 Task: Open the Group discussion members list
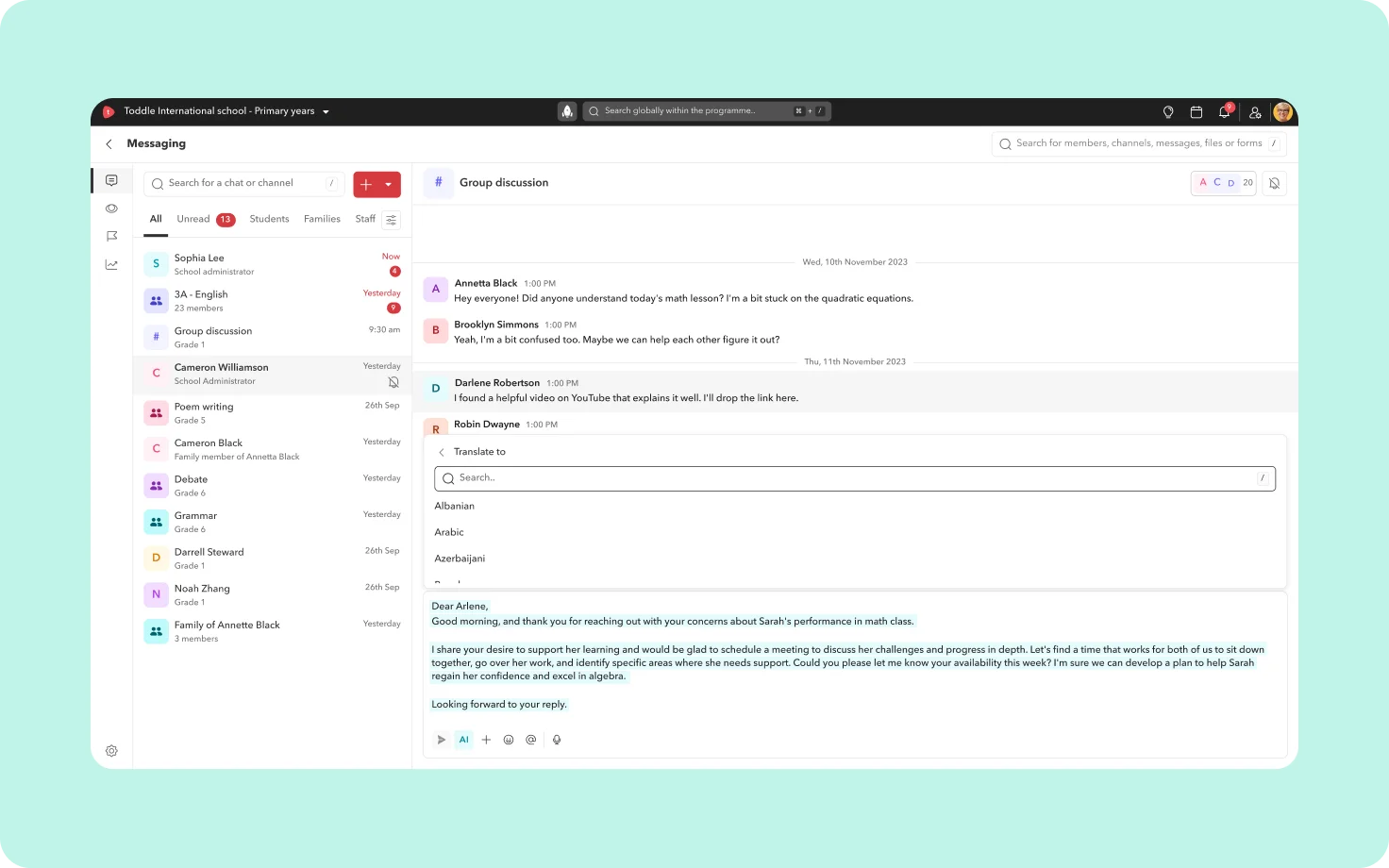(1223, 183)
